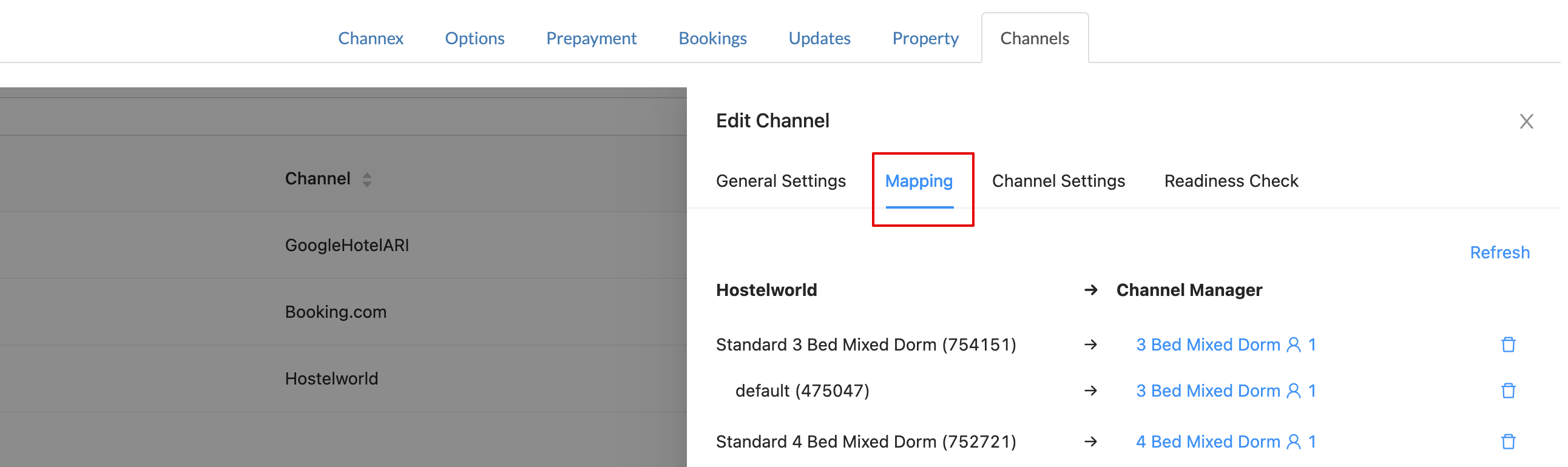Viewport: 1568px width, 467px height.
Task: Close the Edit Channel panel
Action: [x=1526, y=122]
